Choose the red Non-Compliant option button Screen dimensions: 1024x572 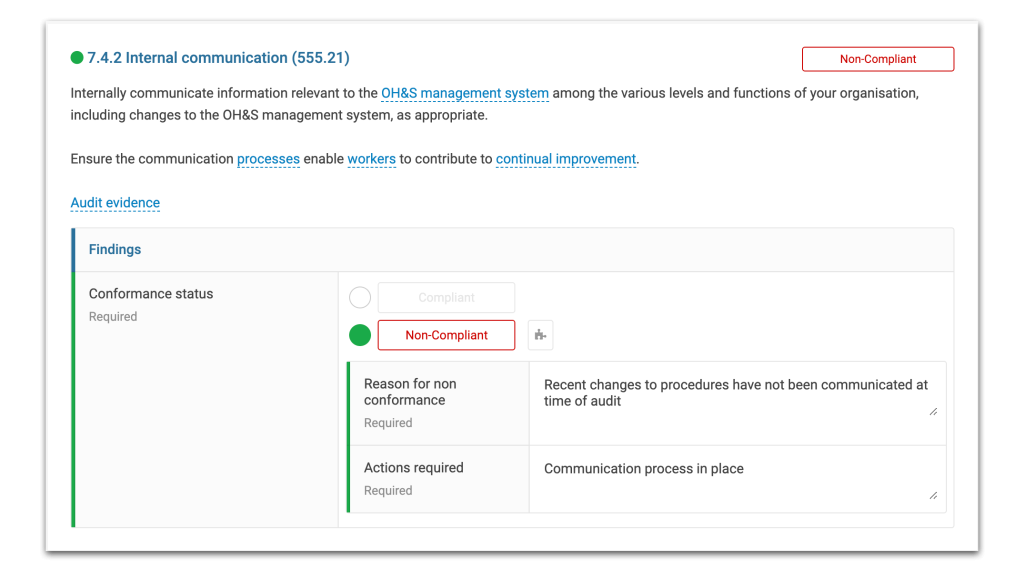click(x=446, y=335)
